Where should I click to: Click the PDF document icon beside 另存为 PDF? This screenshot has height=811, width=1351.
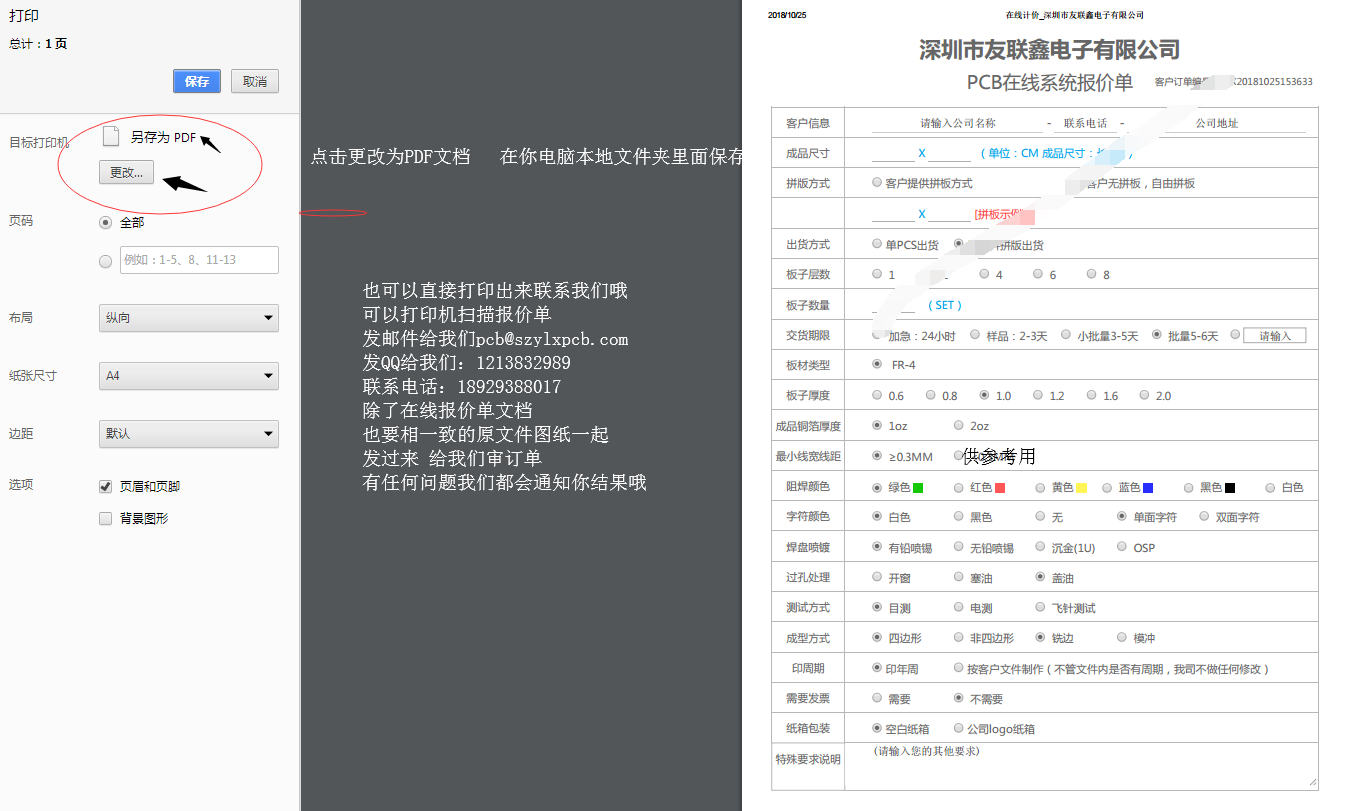coord(111,137)
